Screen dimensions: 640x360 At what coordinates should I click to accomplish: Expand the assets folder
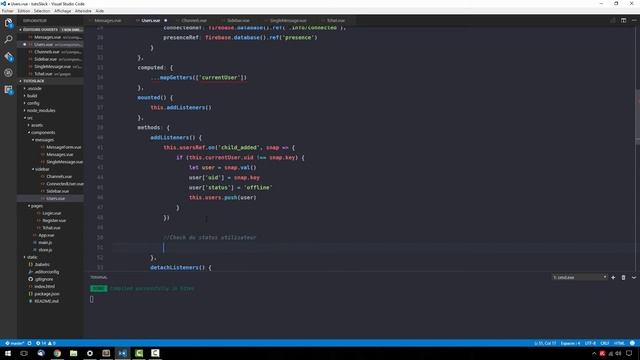(37, 125)
